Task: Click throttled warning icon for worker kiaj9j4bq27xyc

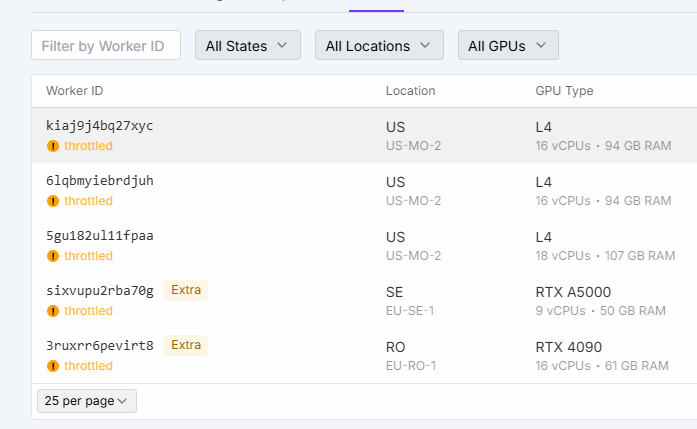Action: pyautogui.click(x=53, y=146)
